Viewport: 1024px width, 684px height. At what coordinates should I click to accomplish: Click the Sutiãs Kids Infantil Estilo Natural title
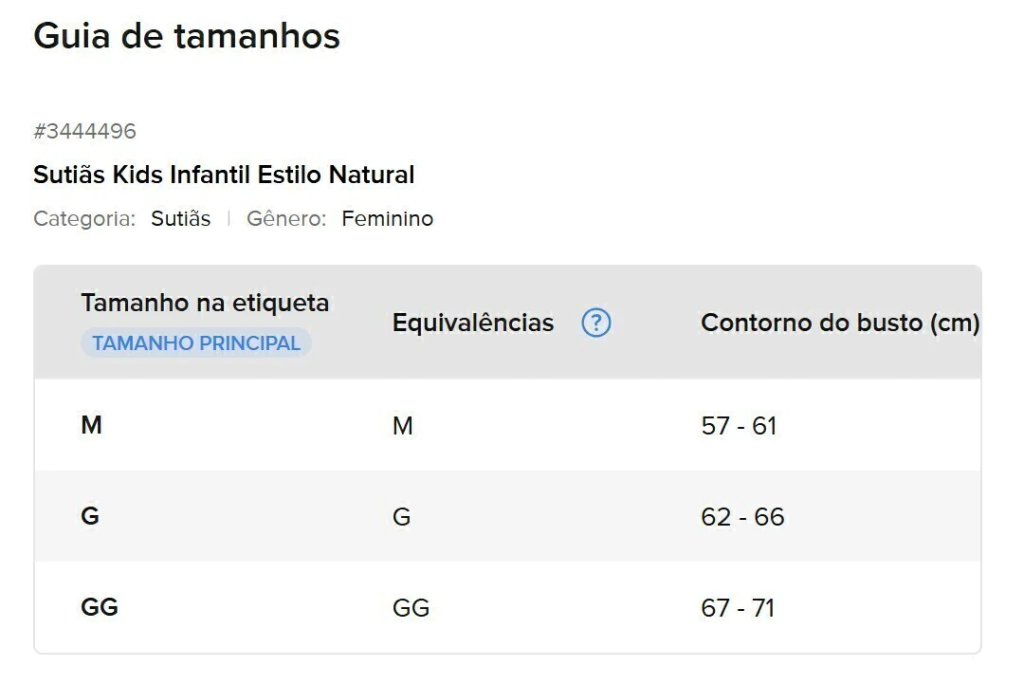click(224, 175)
